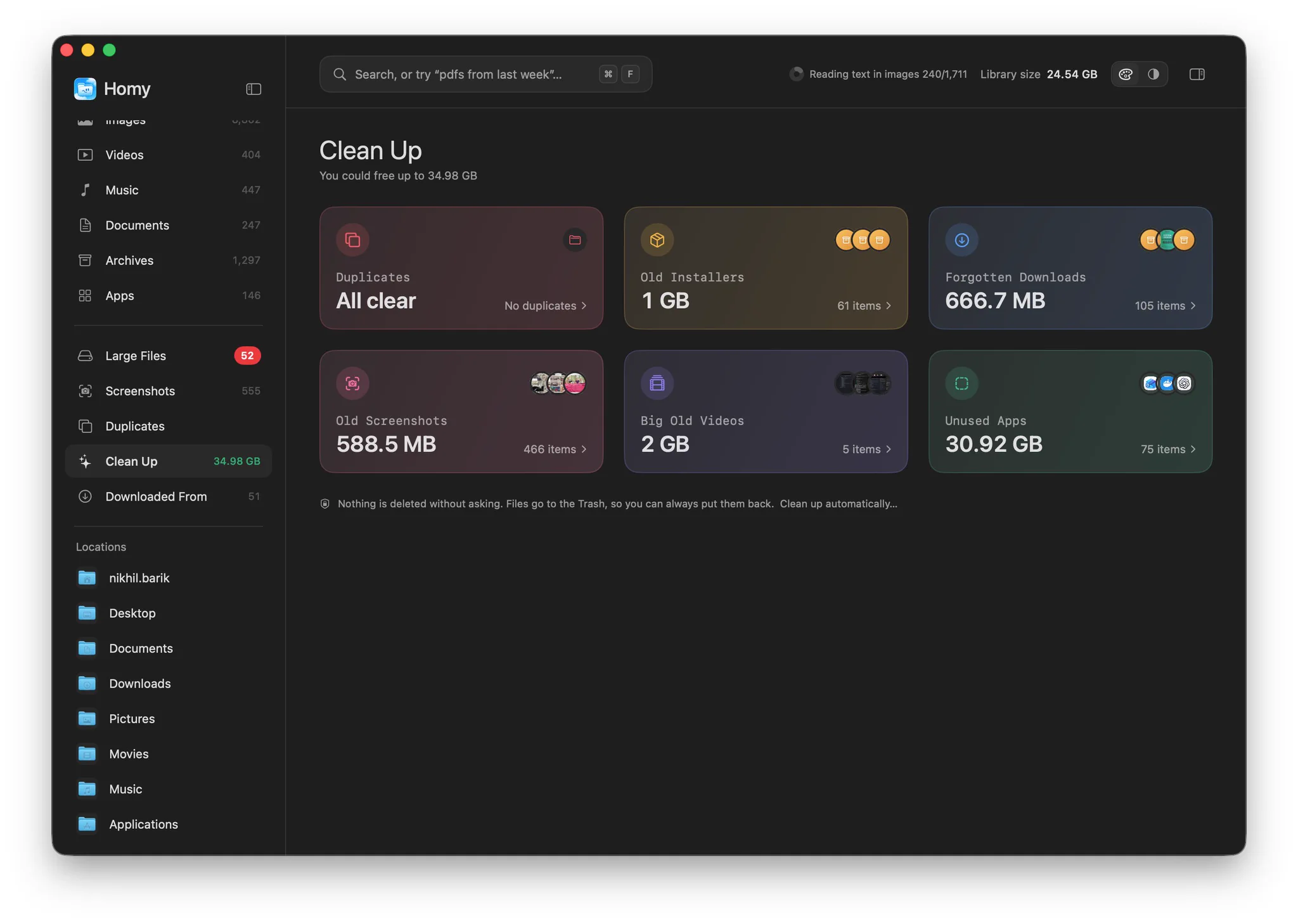The height and width of the screenshot is (924, 1298).
Task: Open Music category with 447 items
Action: tap(169, 190)
